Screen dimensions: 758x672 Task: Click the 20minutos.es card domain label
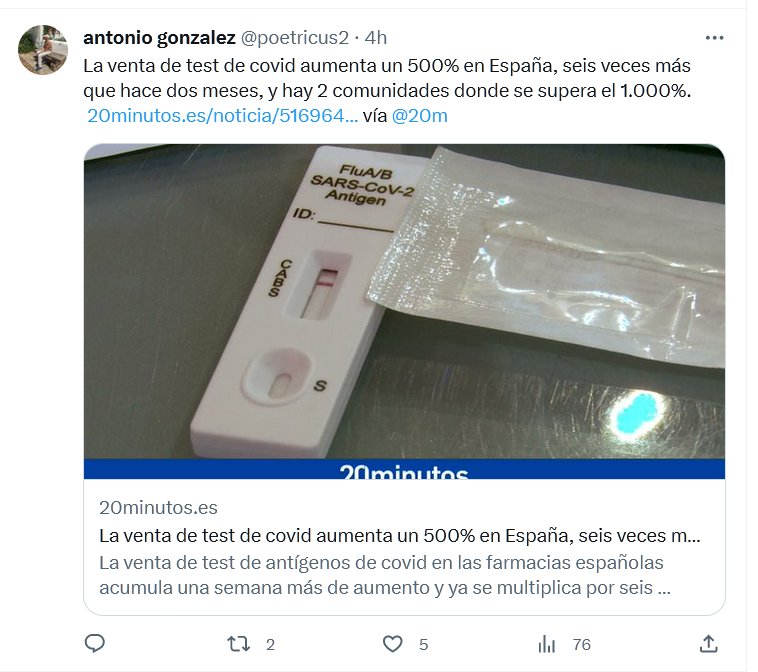tap(158, 508)
